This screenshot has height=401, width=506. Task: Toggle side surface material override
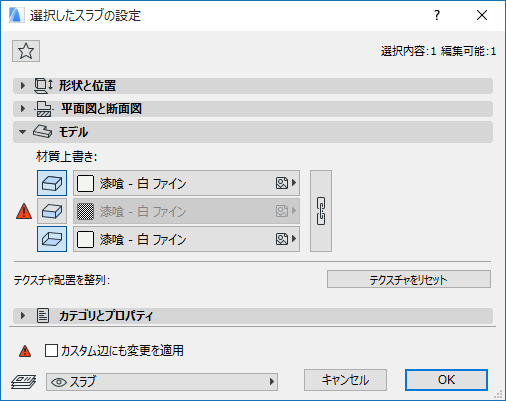click(52, 211)
